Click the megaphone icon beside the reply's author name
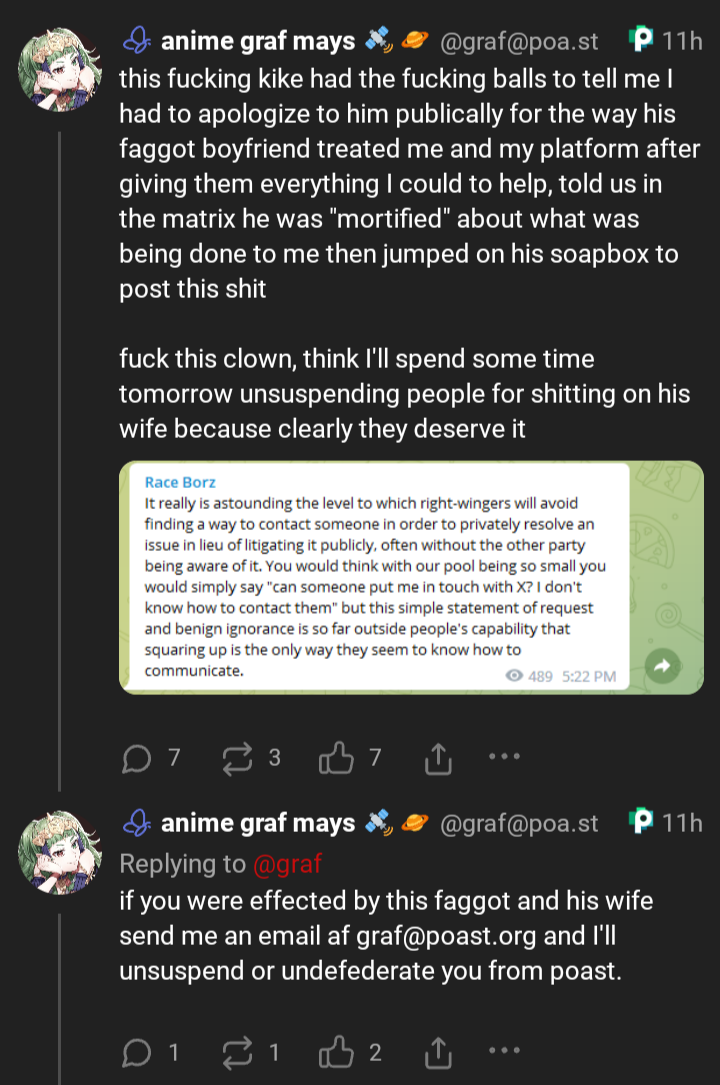This screenshot has height=1085, width=720. pos(135,823)
